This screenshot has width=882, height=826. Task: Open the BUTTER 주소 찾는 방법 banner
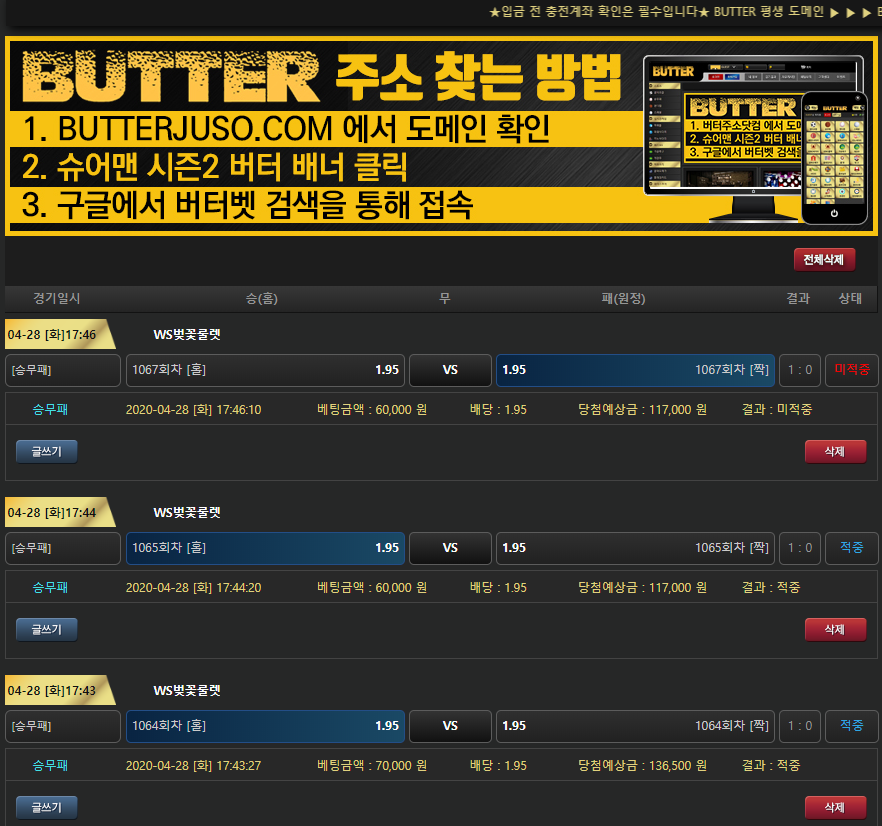point(320,137)
